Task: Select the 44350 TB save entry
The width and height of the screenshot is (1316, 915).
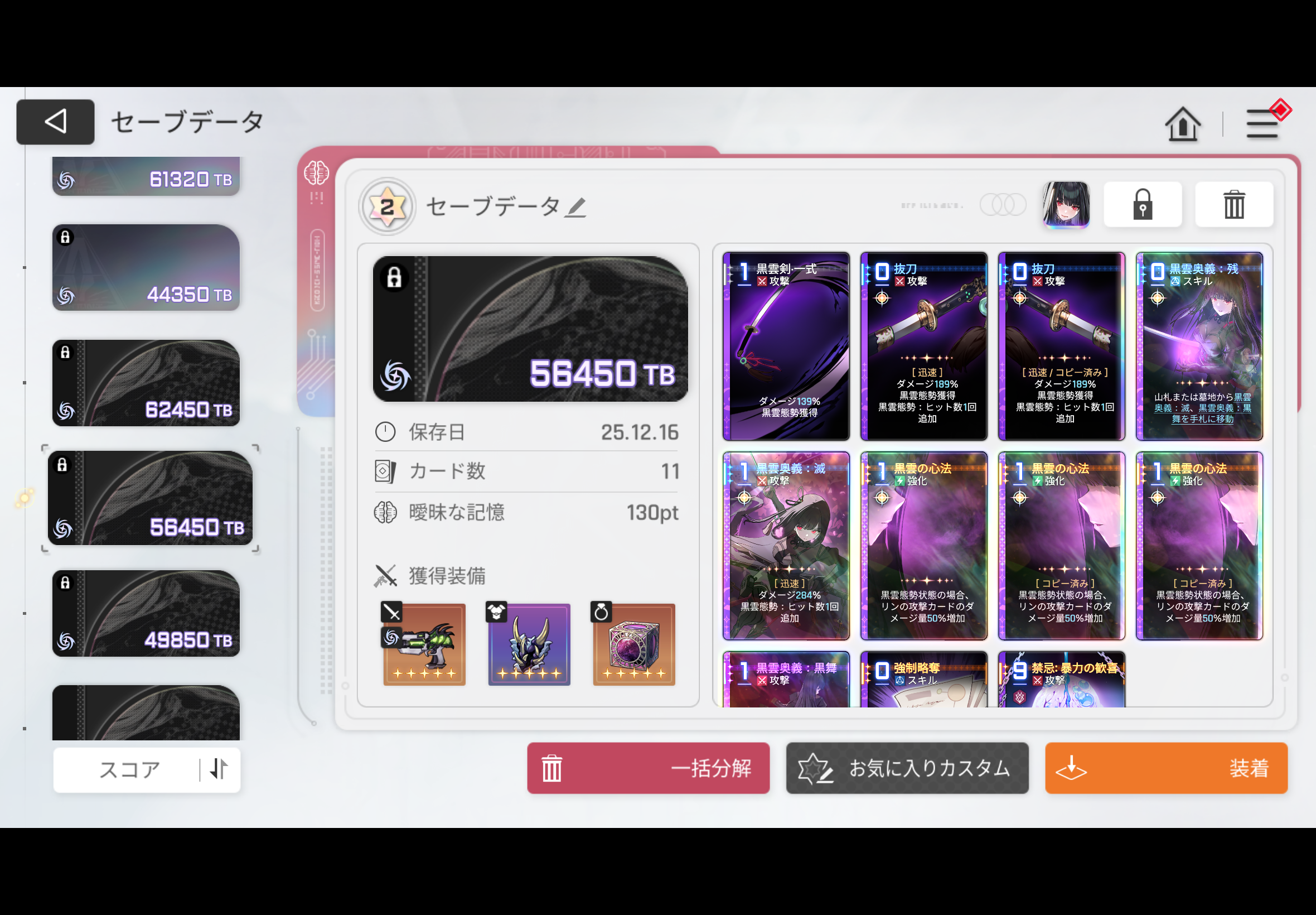Action: coord(146,268)
